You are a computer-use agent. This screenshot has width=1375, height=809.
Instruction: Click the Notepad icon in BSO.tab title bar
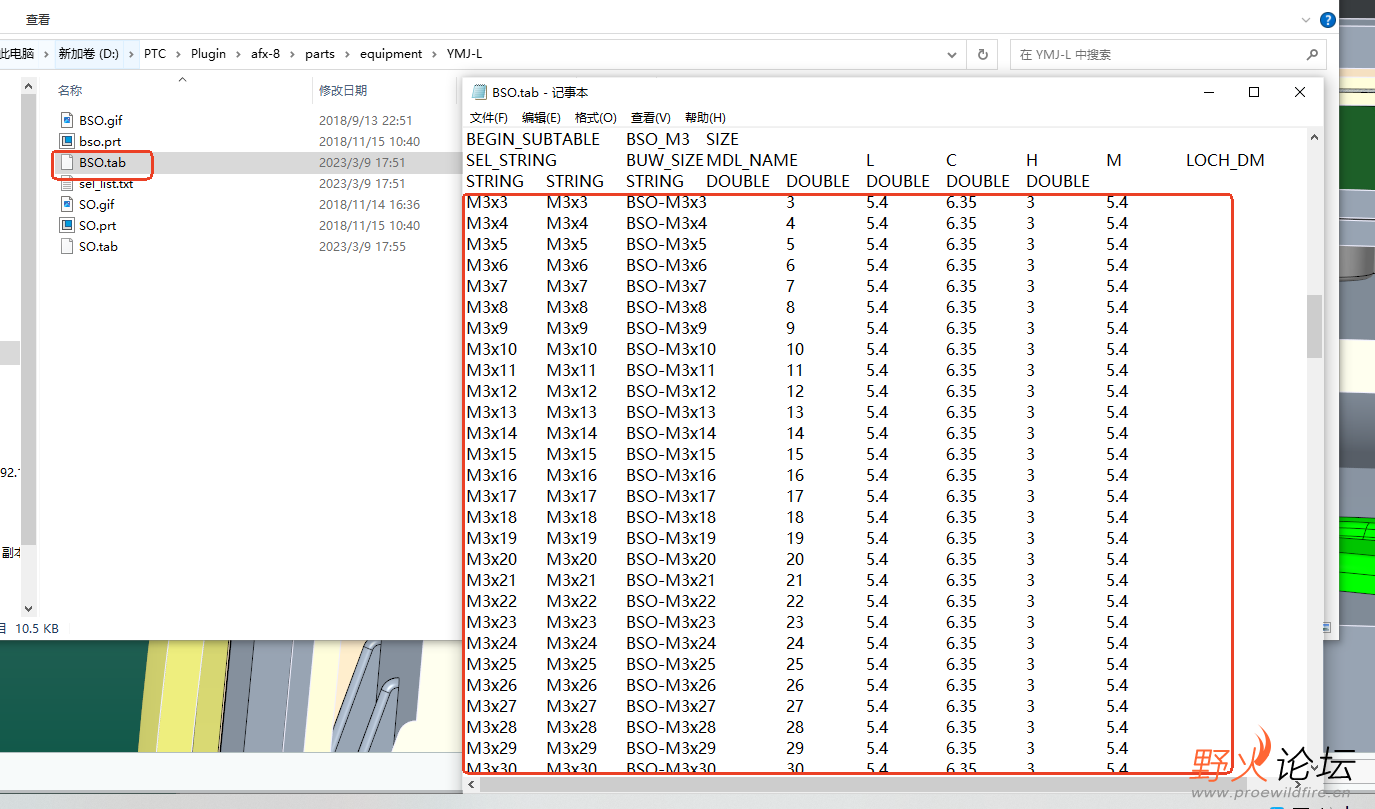pos(479,92)
